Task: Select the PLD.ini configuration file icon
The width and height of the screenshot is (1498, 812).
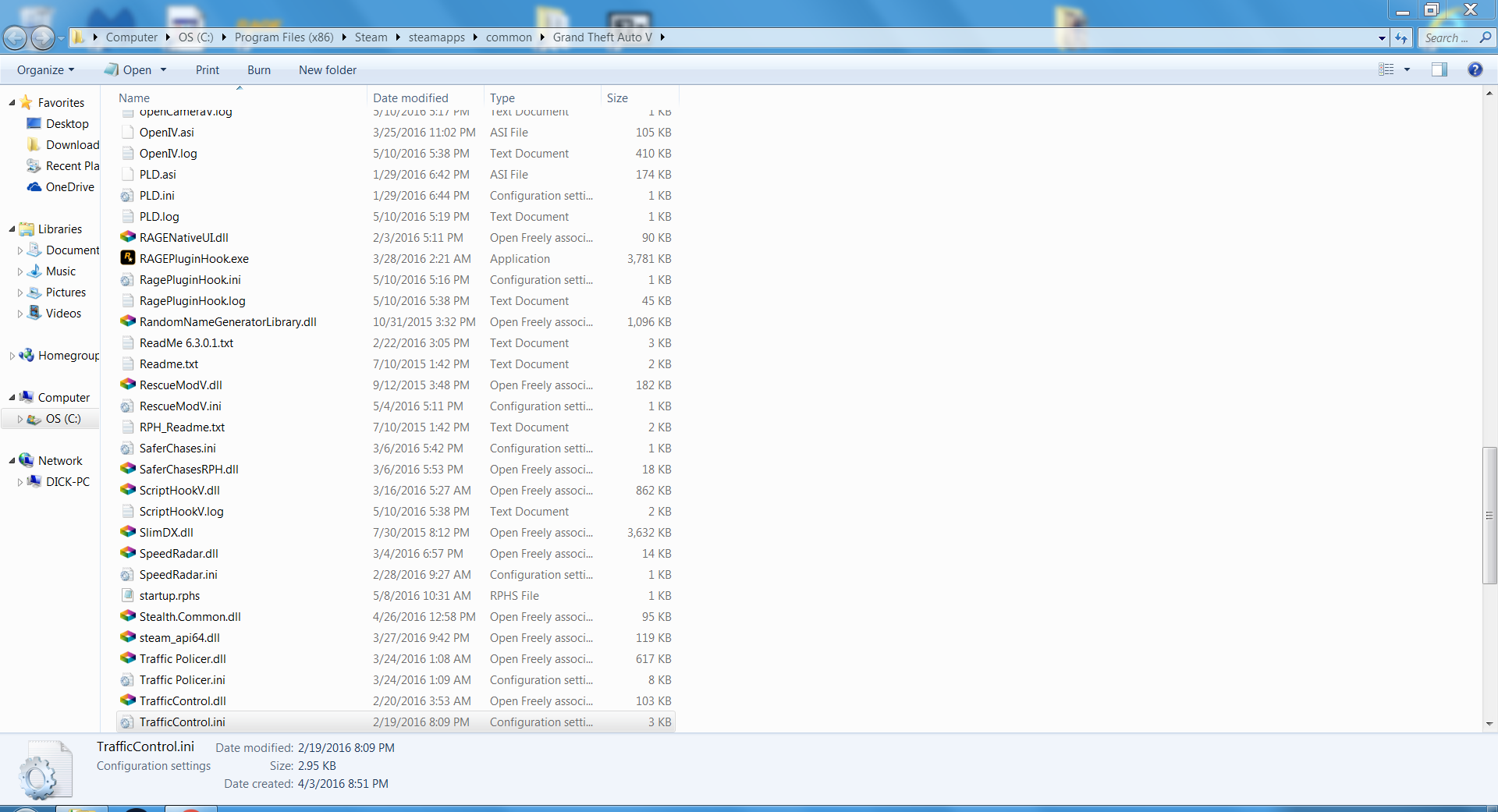Action: pyautogui.click(x=126, y=195)
